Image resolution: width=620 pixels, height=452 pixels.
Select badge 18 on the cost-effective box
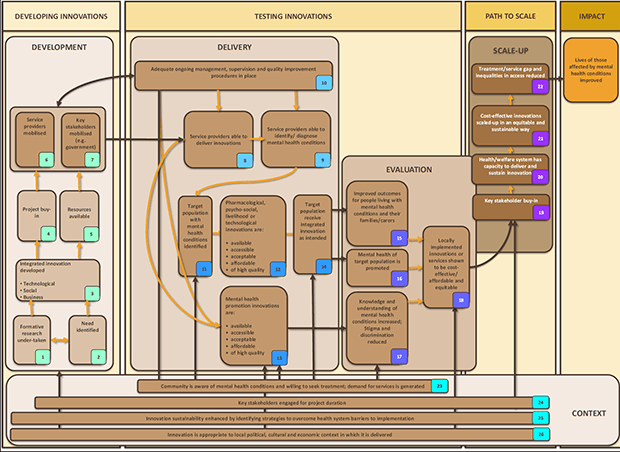point(461,298)
